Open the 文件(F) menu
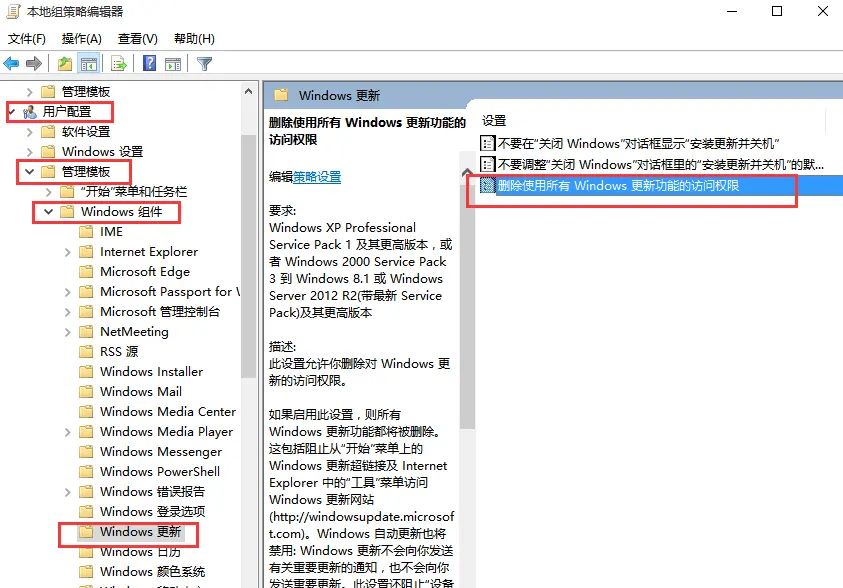This screenshot has width=843, height=588. click(x=26, y=39)
